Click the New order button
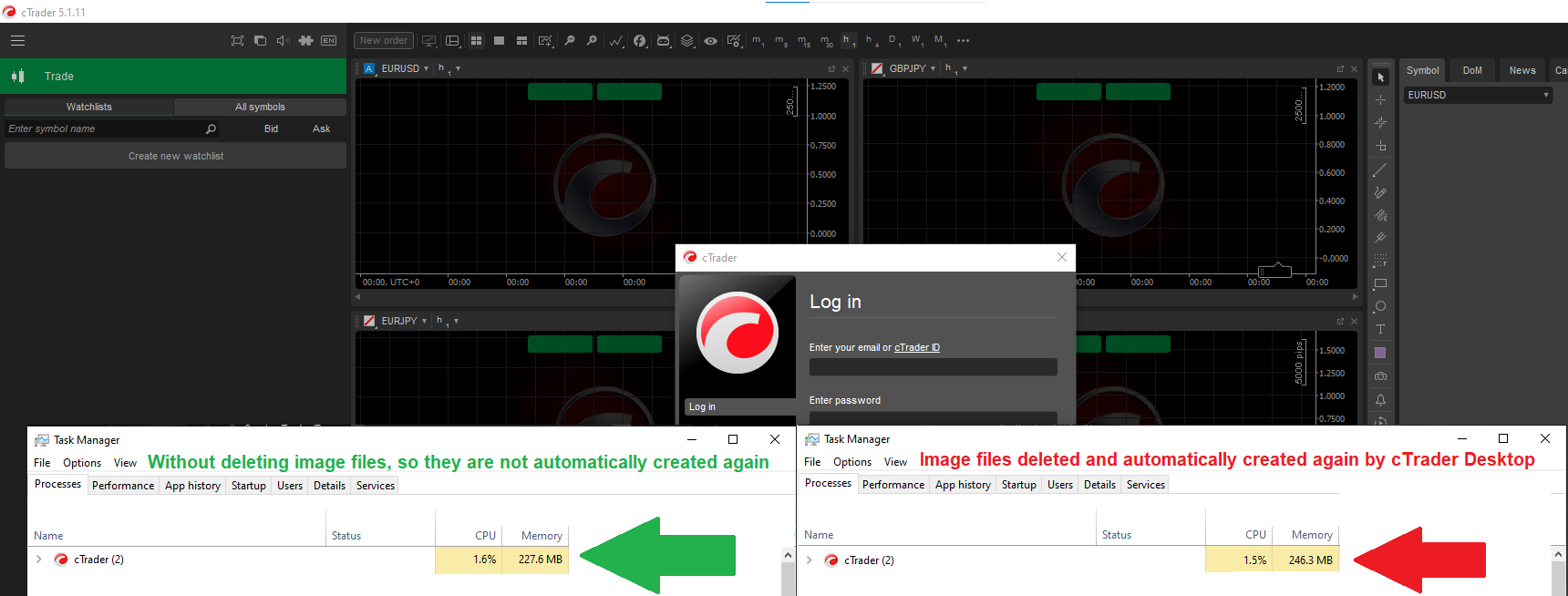Viewport: 1568px width, 596px height. click(x=384, y=40)
